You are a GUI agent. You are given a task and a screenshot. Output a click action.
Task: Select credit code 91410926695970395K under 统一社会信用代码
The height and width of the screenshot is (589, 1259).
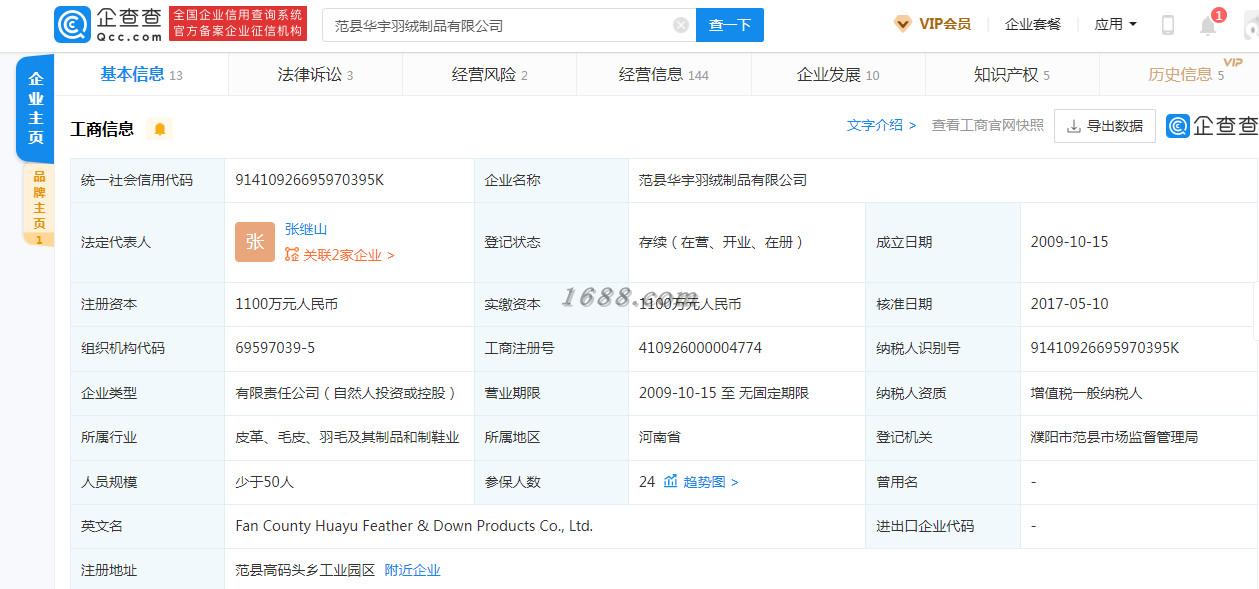point(309,180)
